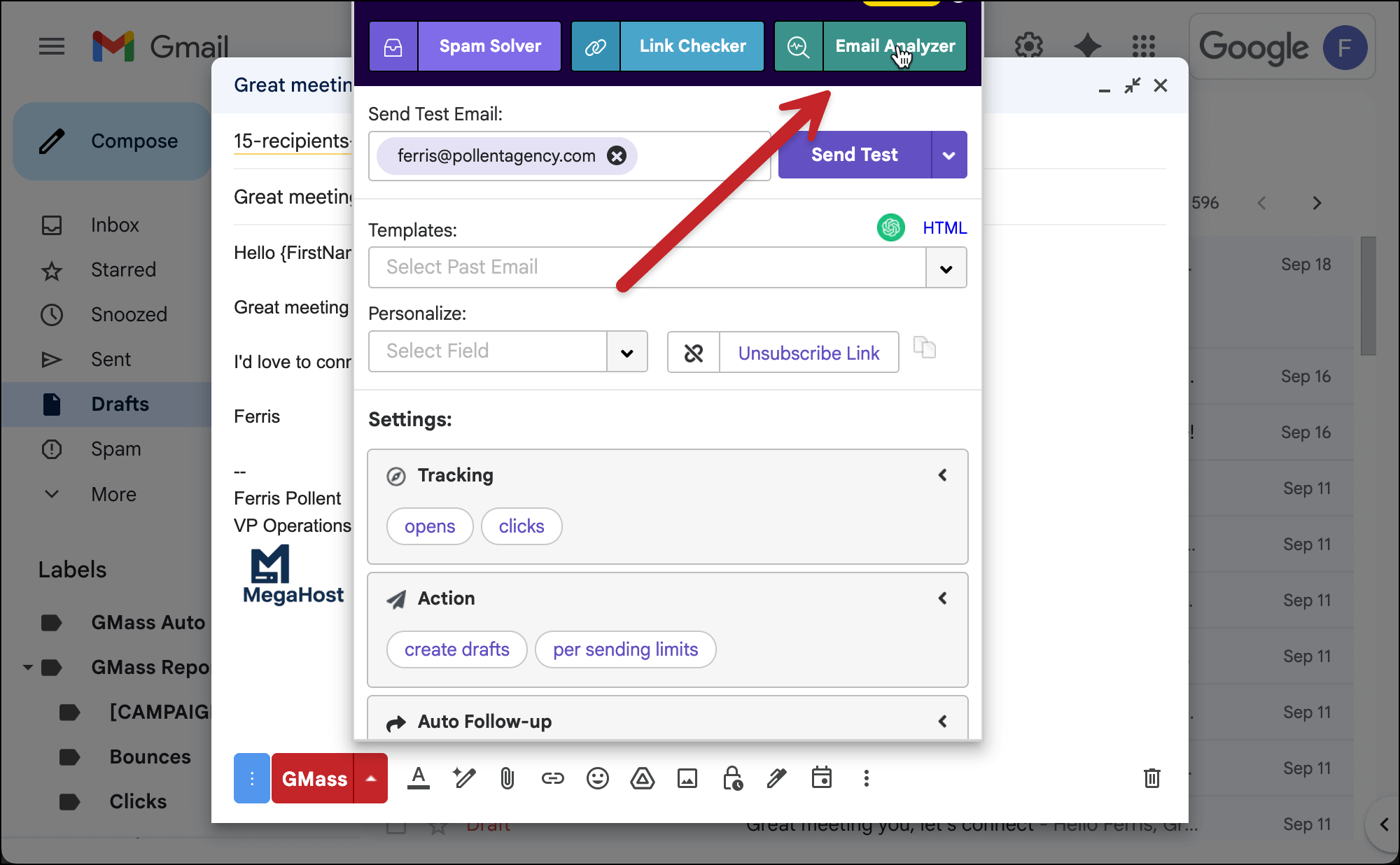The height and width of the screenshot is (865, 1400).
Task: Attach a file with the paperclip icon
Action: (507, 778)
